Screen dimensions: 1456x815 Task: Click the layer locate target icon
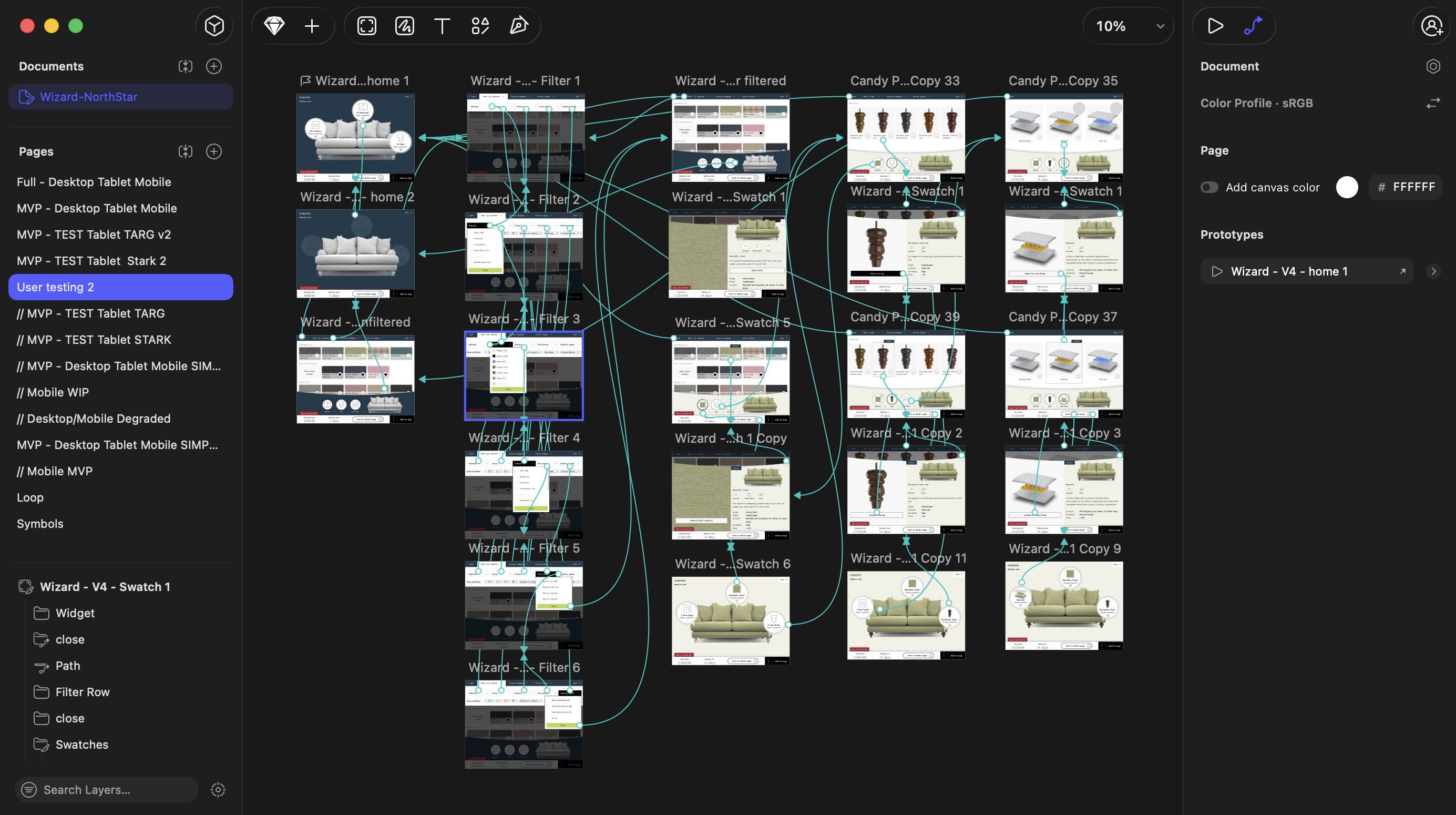[x=218, y=790]
